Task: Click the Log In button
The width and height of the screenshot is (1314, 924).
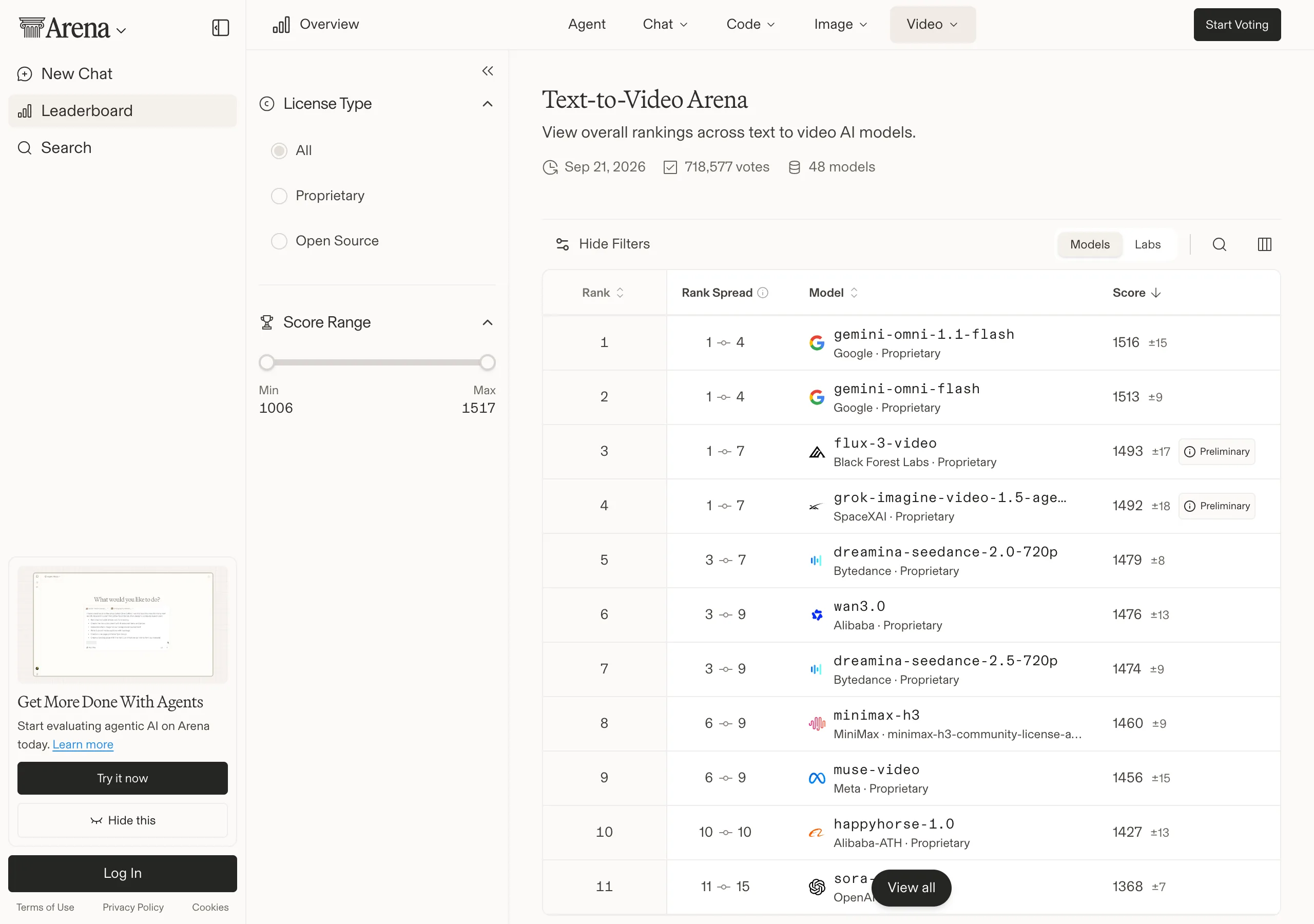Action: 123,873
